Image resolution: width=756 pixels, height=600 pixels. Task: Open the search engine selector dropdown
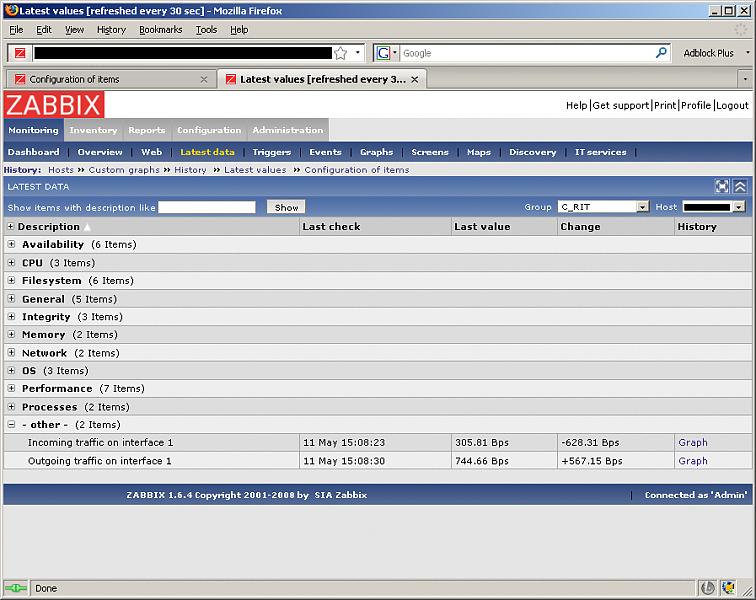[387, 53]
